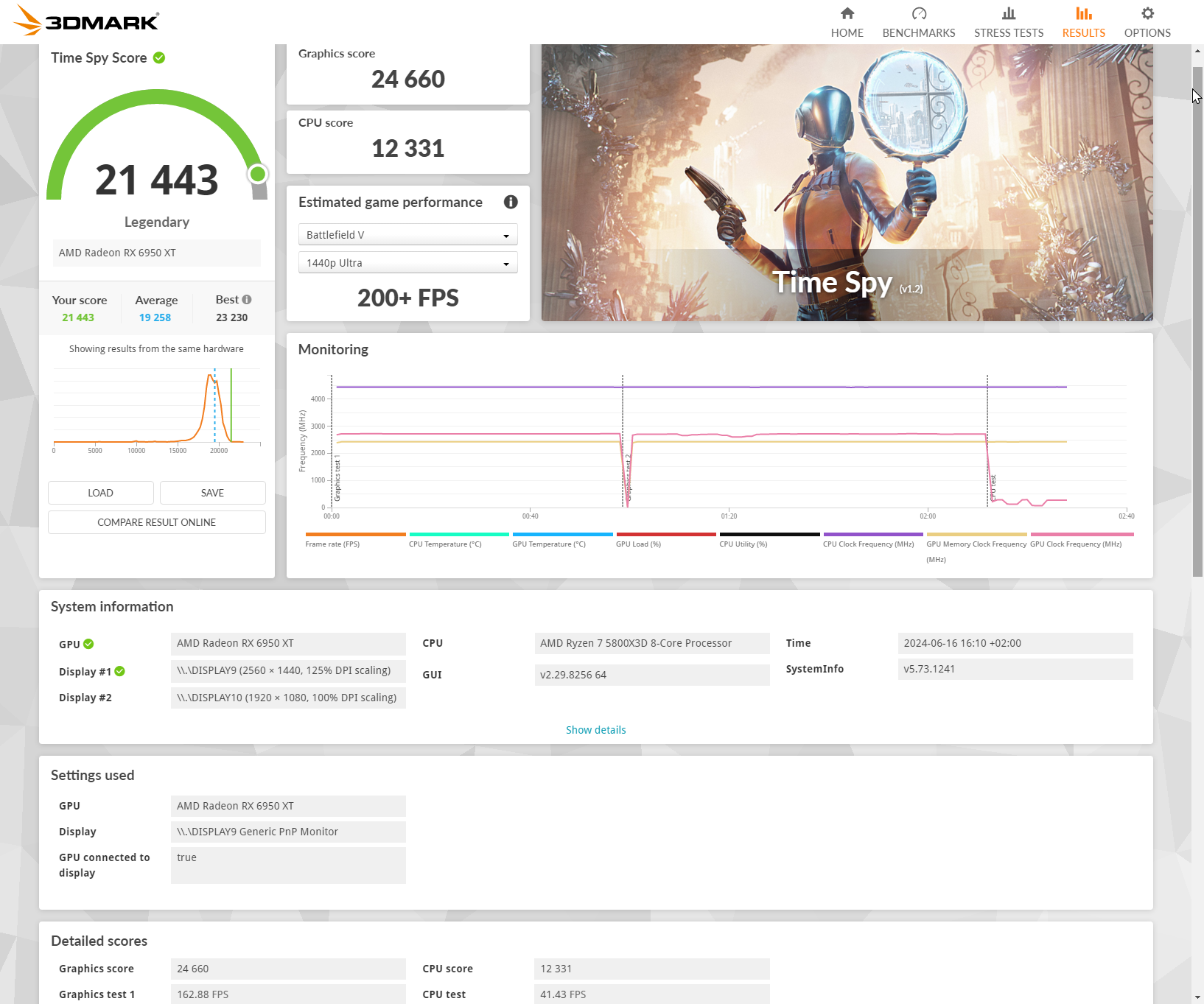This screenshot has height=1004, width=1204.
Task: Click the green score gauge knob
Action: click(x=257, y=174)
